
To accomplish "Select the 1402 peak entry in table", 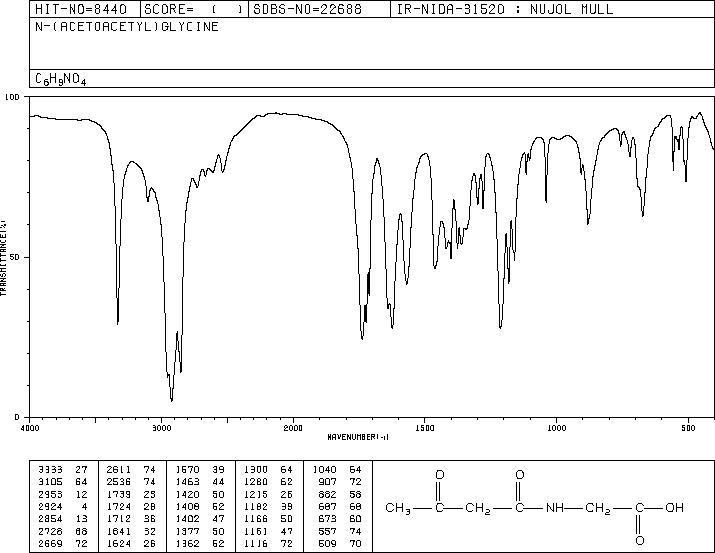I will [200, 519].
